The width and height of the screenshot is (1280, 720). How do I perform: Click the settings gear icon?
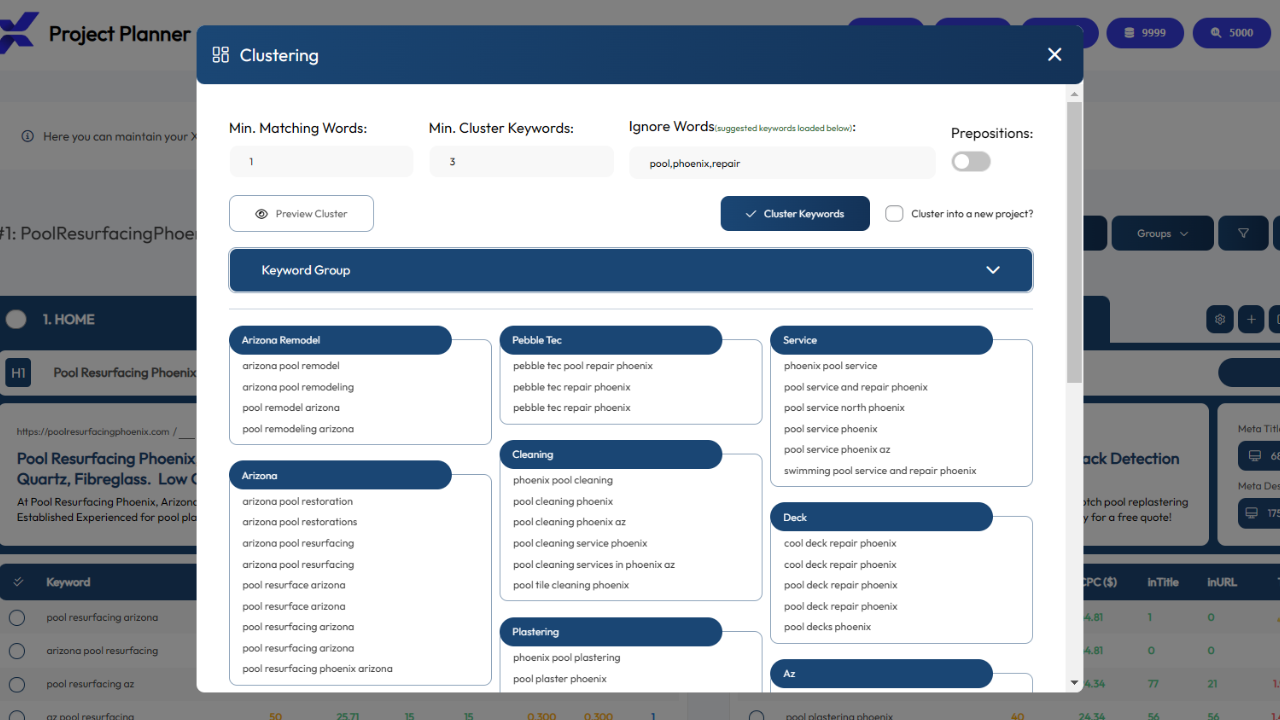(x=1219, y=318)
